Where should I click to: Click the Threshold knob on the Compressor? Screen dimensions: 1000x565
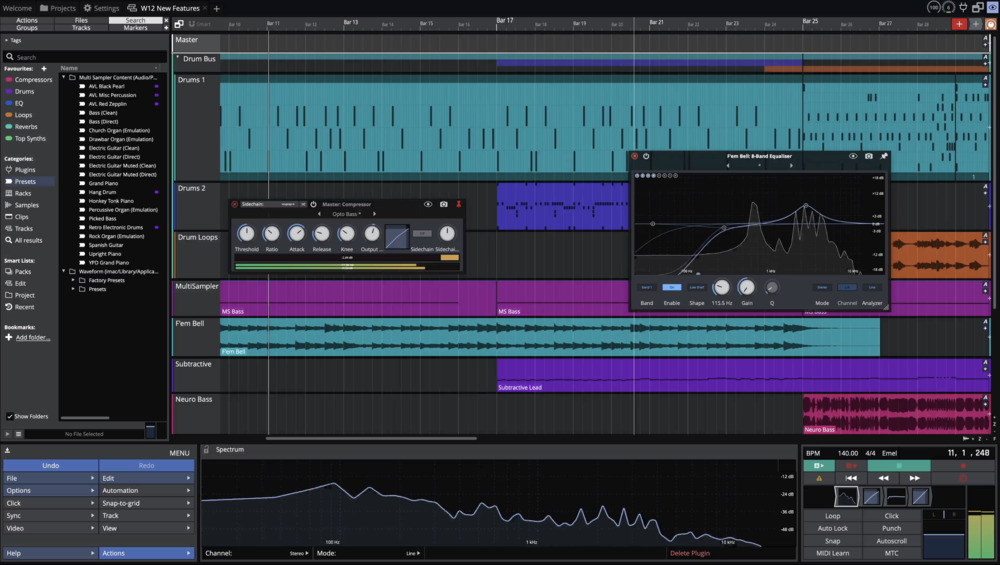246,234
